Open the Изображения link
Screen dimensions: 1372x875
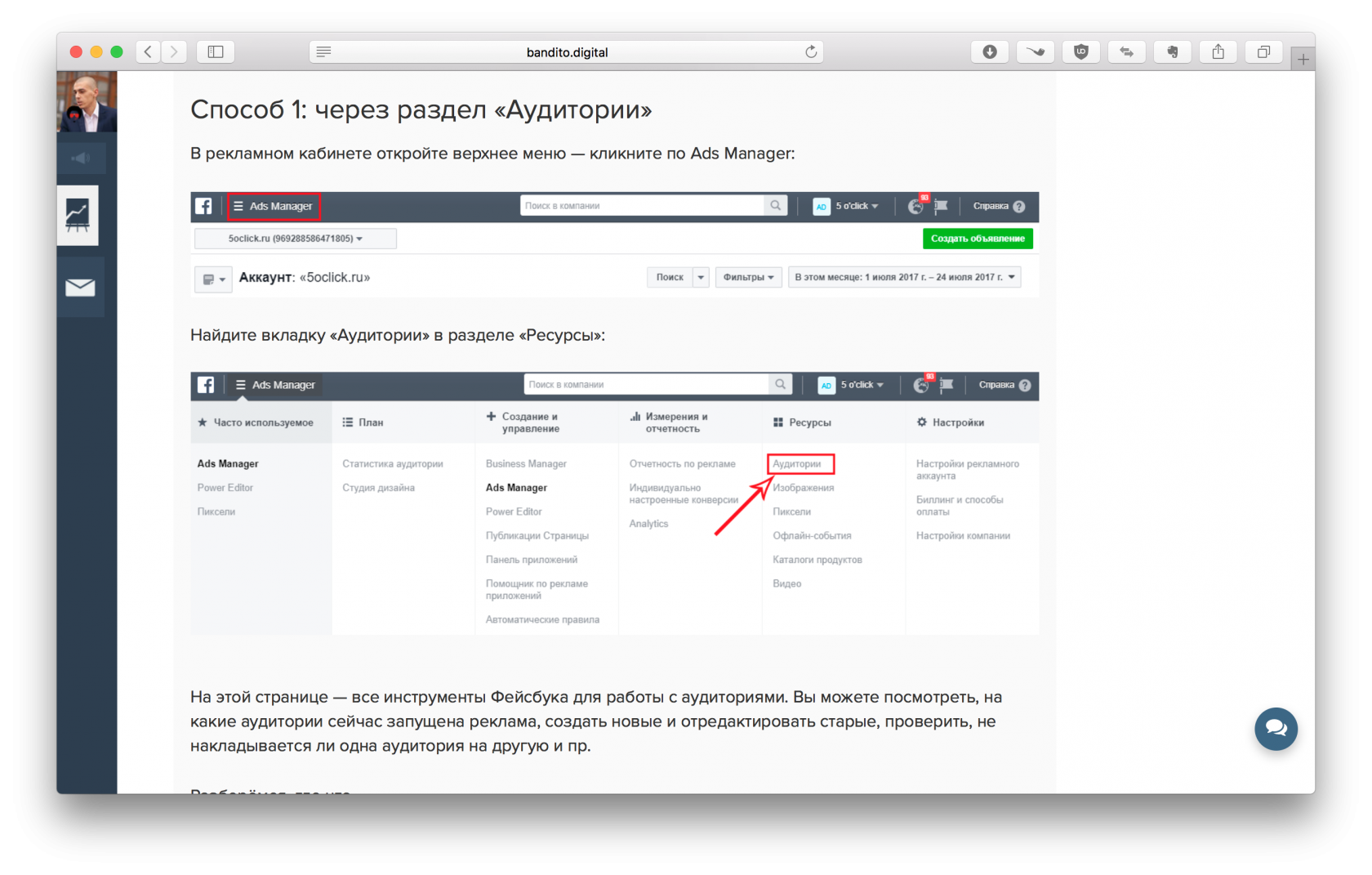(804, 488)
